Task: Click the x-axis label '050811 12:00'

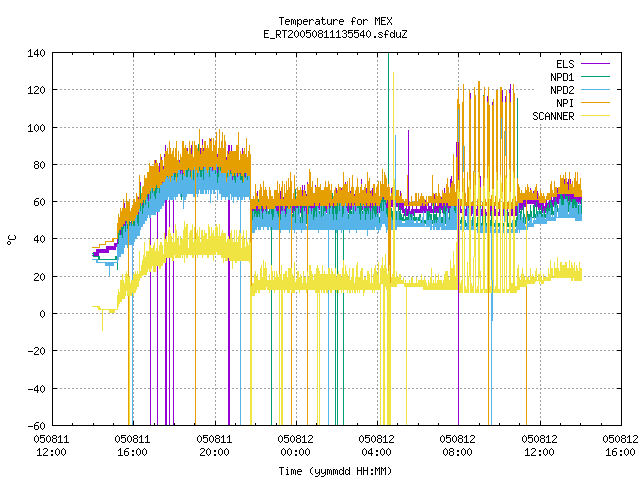Action: pyautogui.click(x=51, y=446)
